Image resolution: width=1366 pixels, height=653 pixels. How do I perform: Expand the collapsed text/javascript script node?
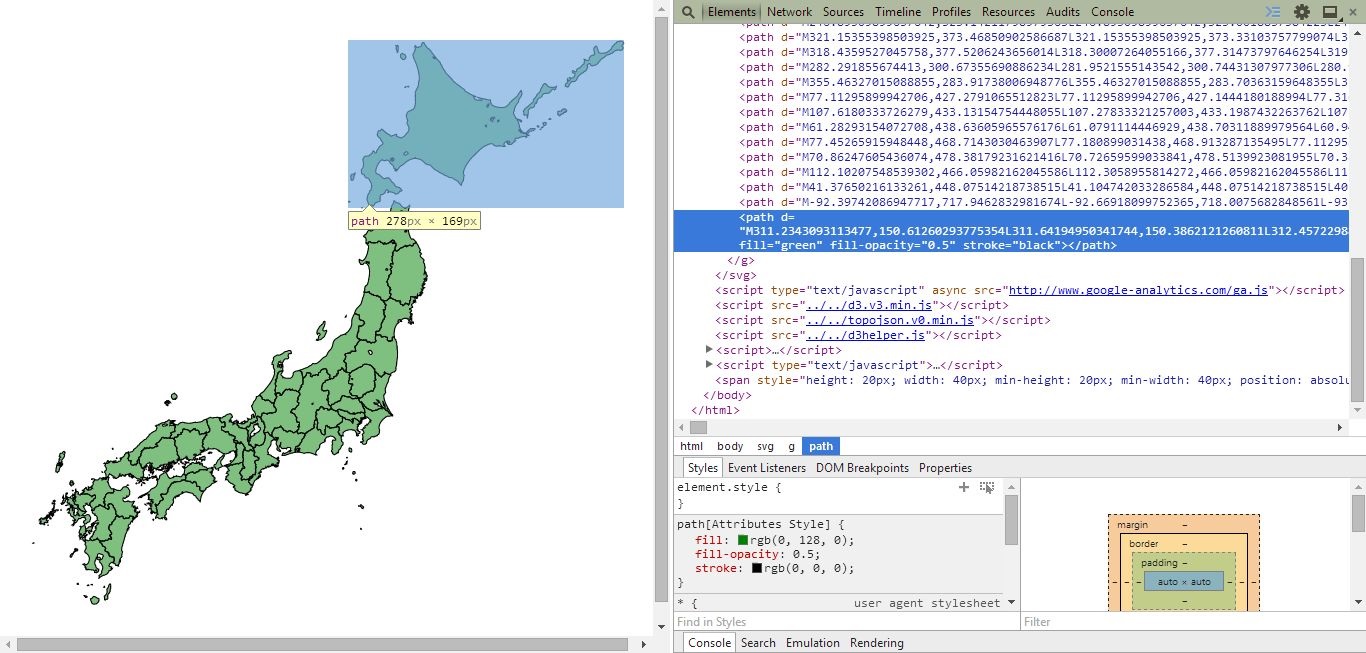[x=709, y=364]
